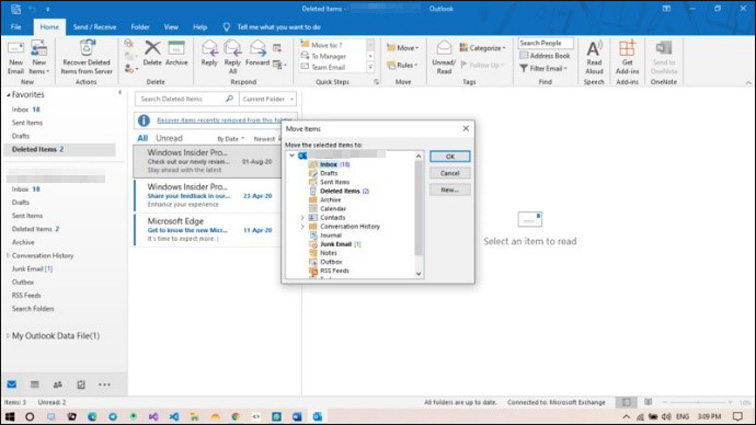Click Tell me what you want to do
The image size is (756, 425).
pos(279,27)
